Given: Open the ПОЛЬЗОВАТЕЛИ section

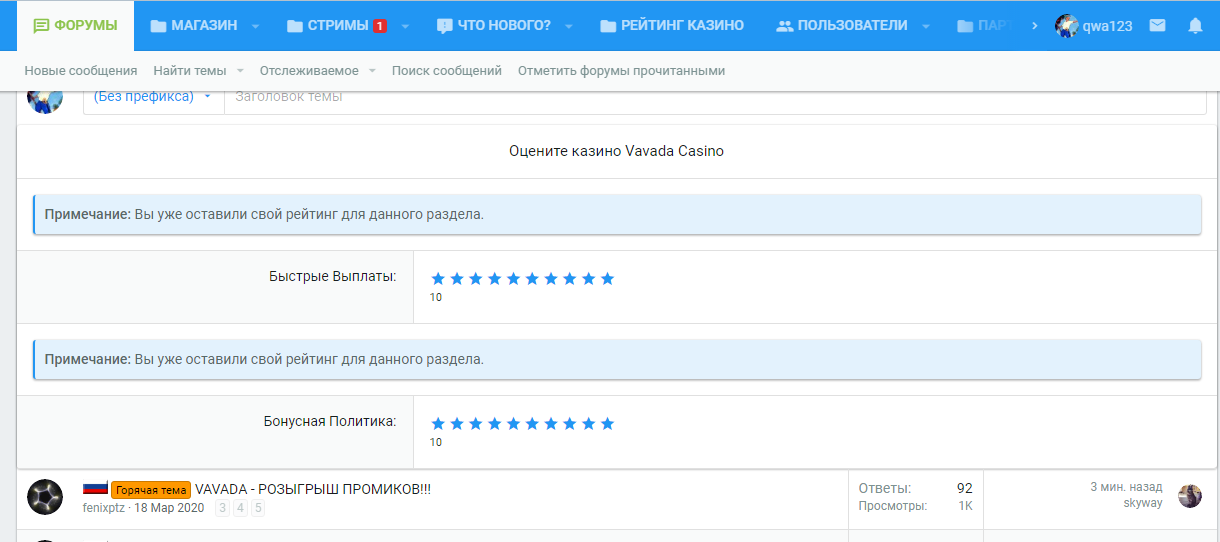Looking at the screenshot, I should [x=842, y=25].
